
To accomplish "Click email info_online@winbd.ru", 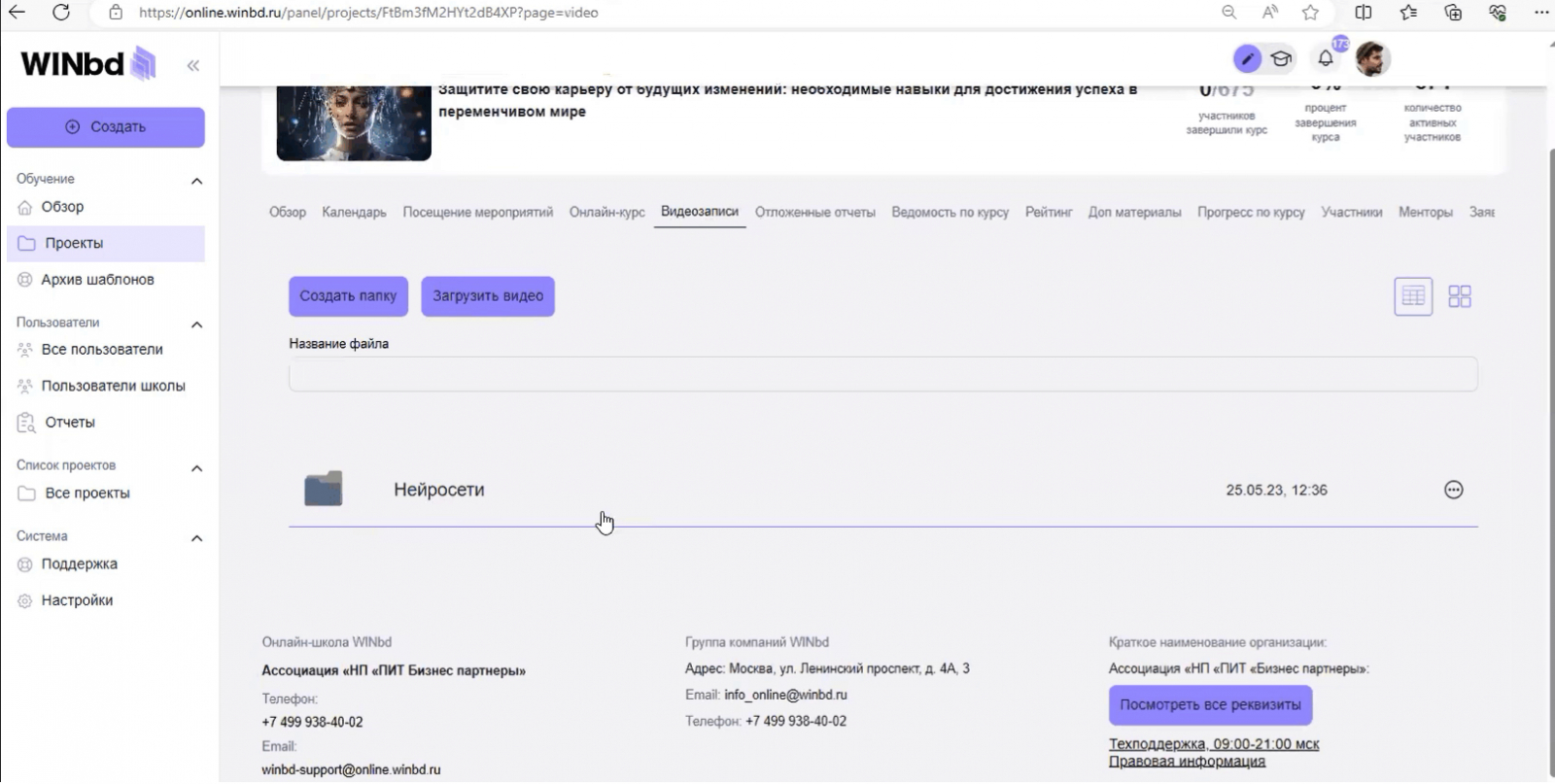I will click(x=785, y=695).
